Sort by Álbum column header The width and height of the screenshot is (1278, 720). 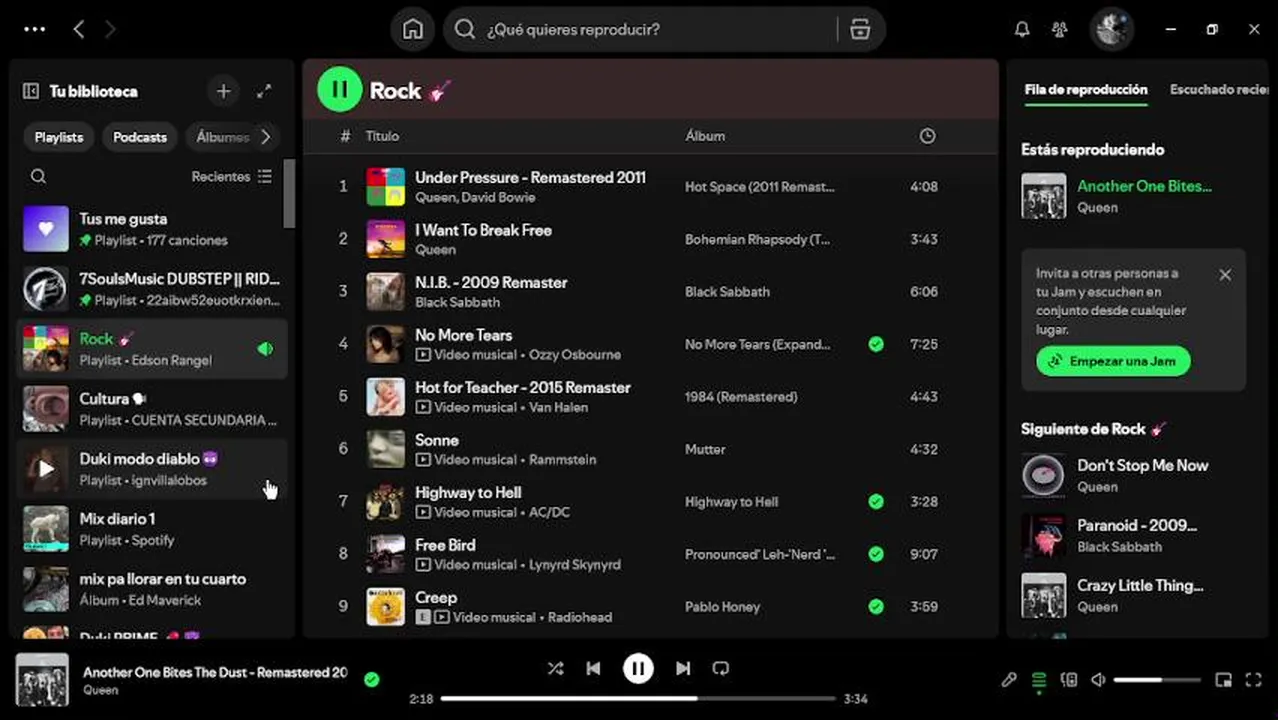click(705, 136)
